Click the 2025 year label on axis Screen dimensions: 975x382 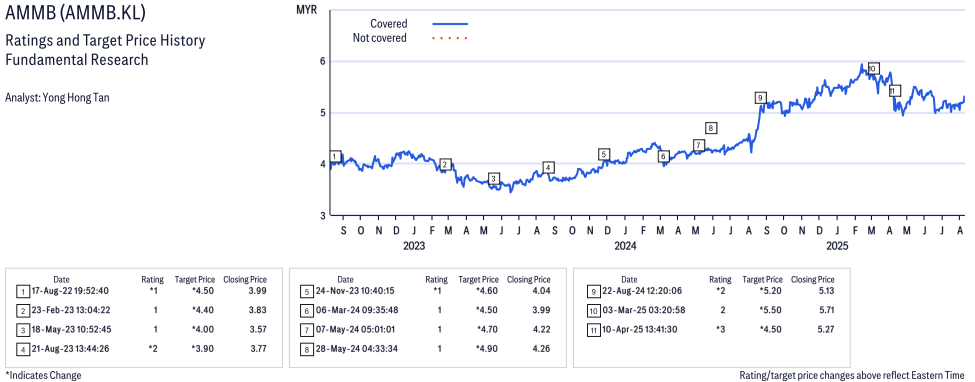[x=836, y=246]
